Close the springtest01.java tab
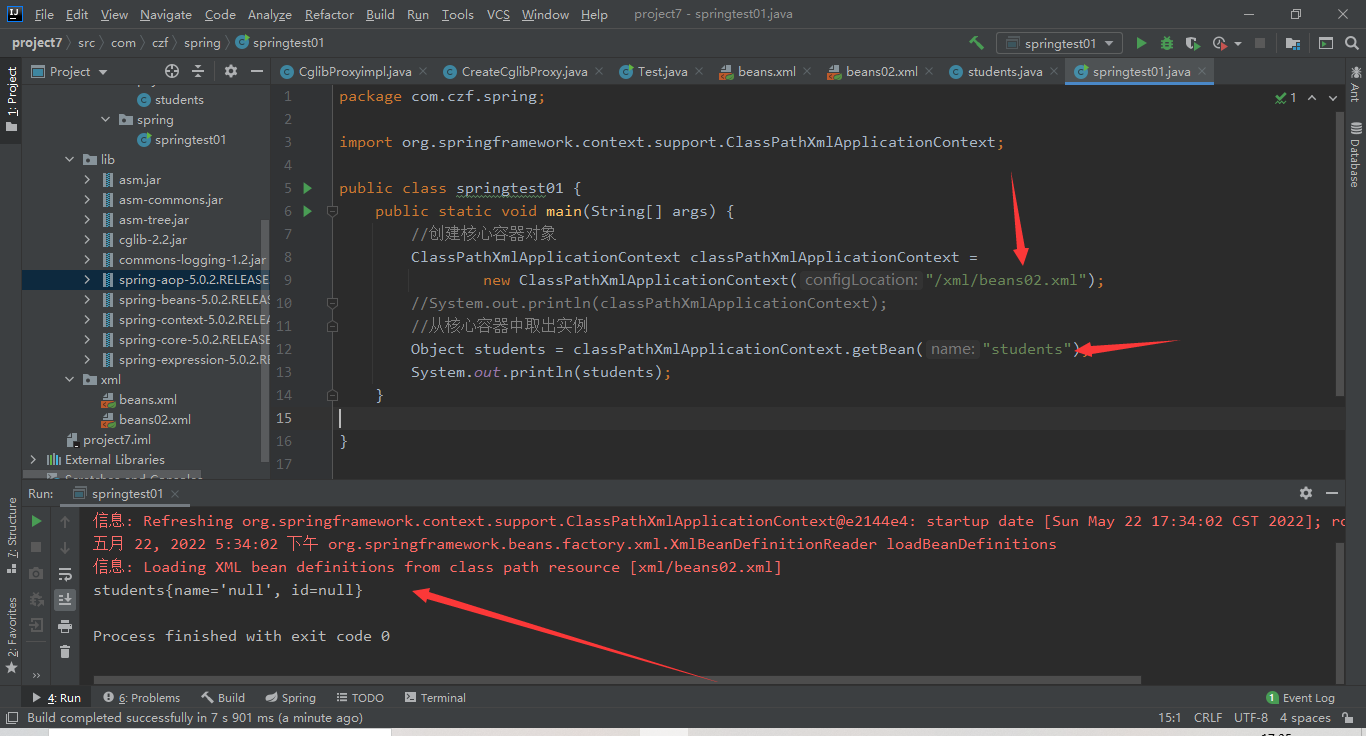1366x736 pixels. (x=1203, y=71)
